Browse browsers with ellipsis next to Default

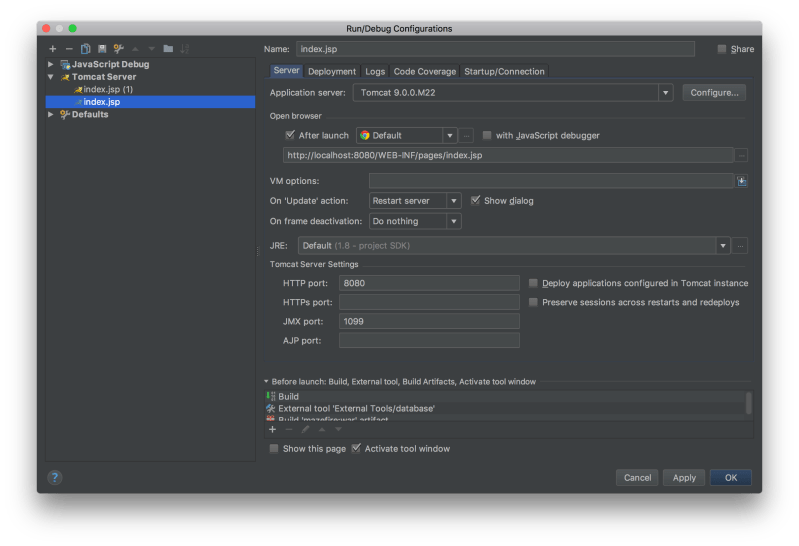(466, 136)
